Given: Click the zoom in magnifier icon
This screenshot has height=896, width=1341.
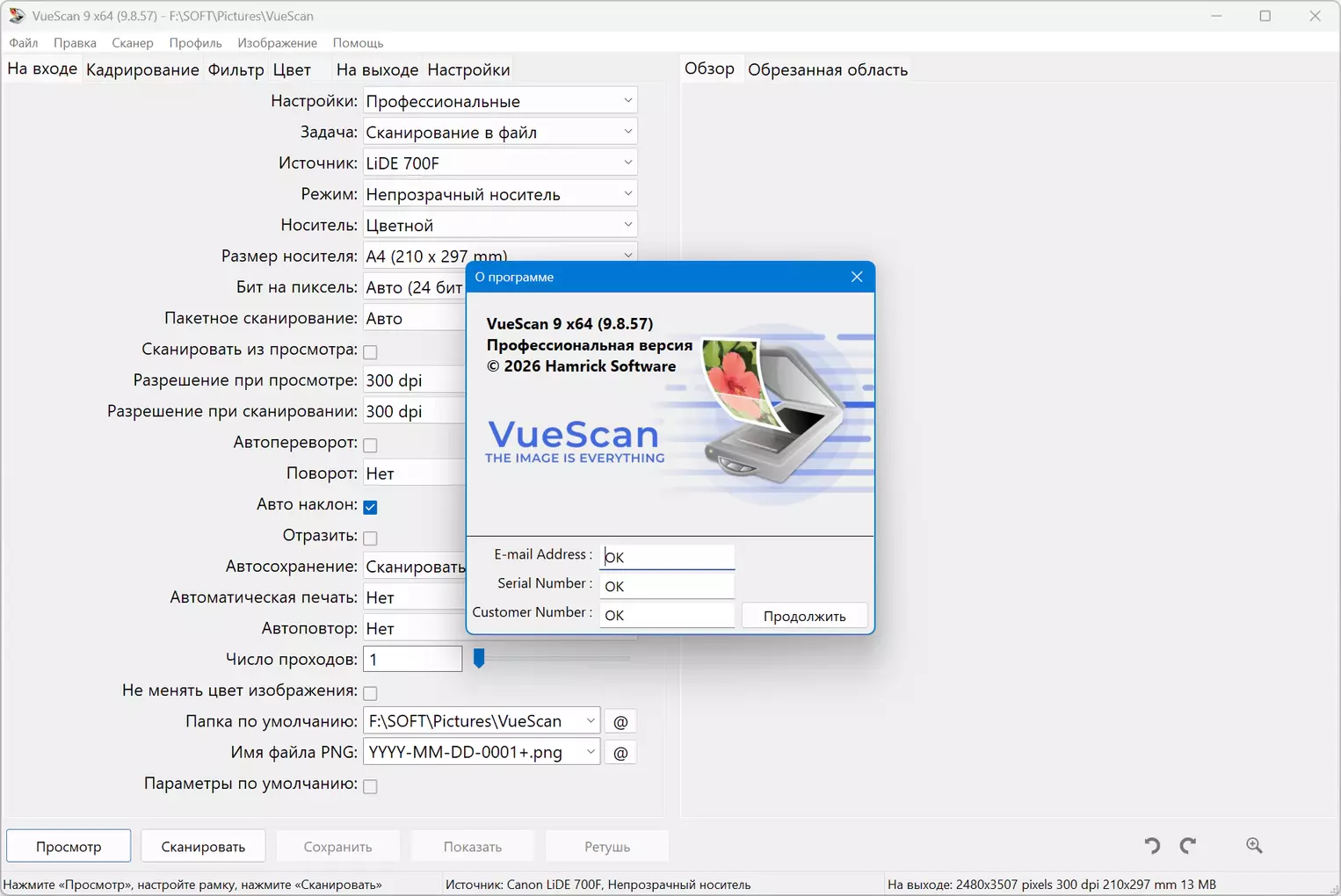Looking at the screenshot, I should coord(1254,845).
